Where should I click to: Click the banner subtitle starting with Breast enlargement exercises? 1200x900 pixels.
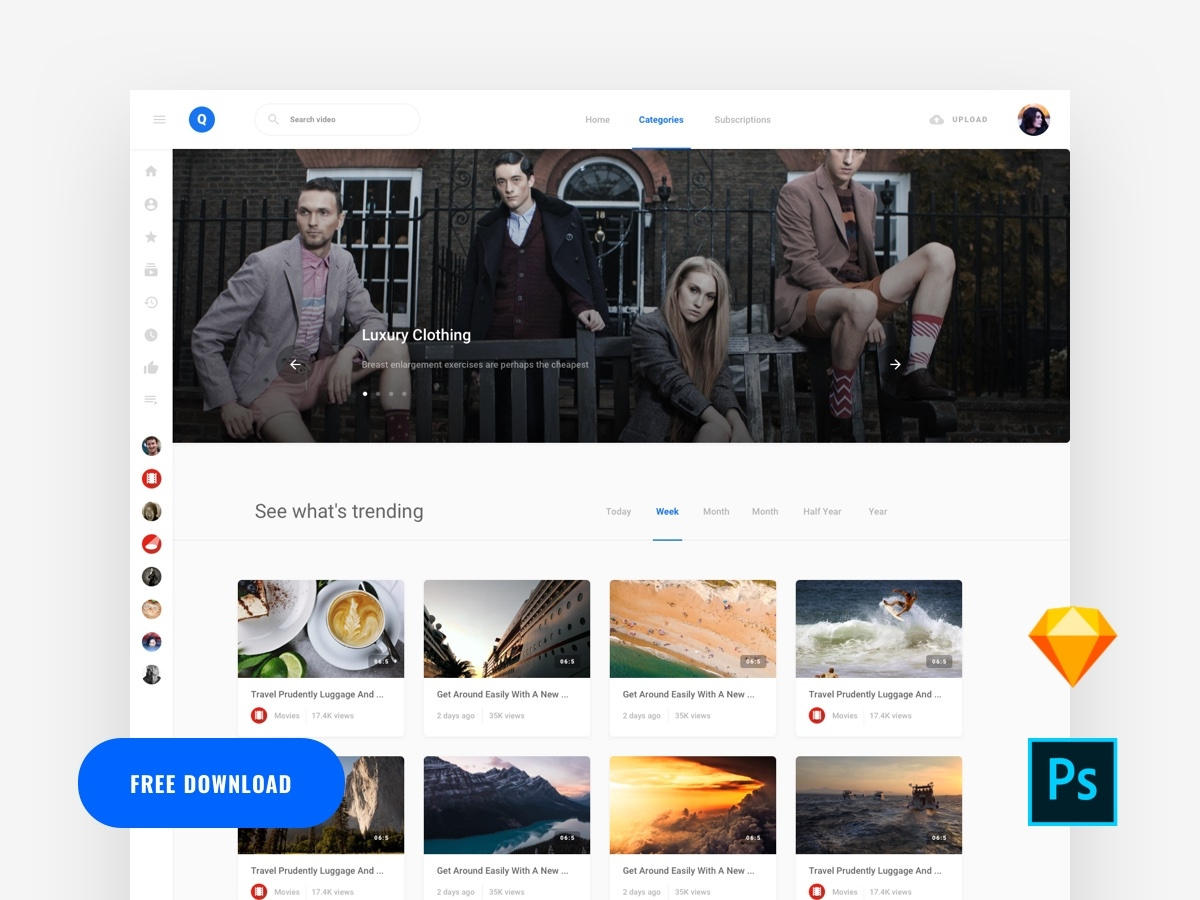[475, 365]
